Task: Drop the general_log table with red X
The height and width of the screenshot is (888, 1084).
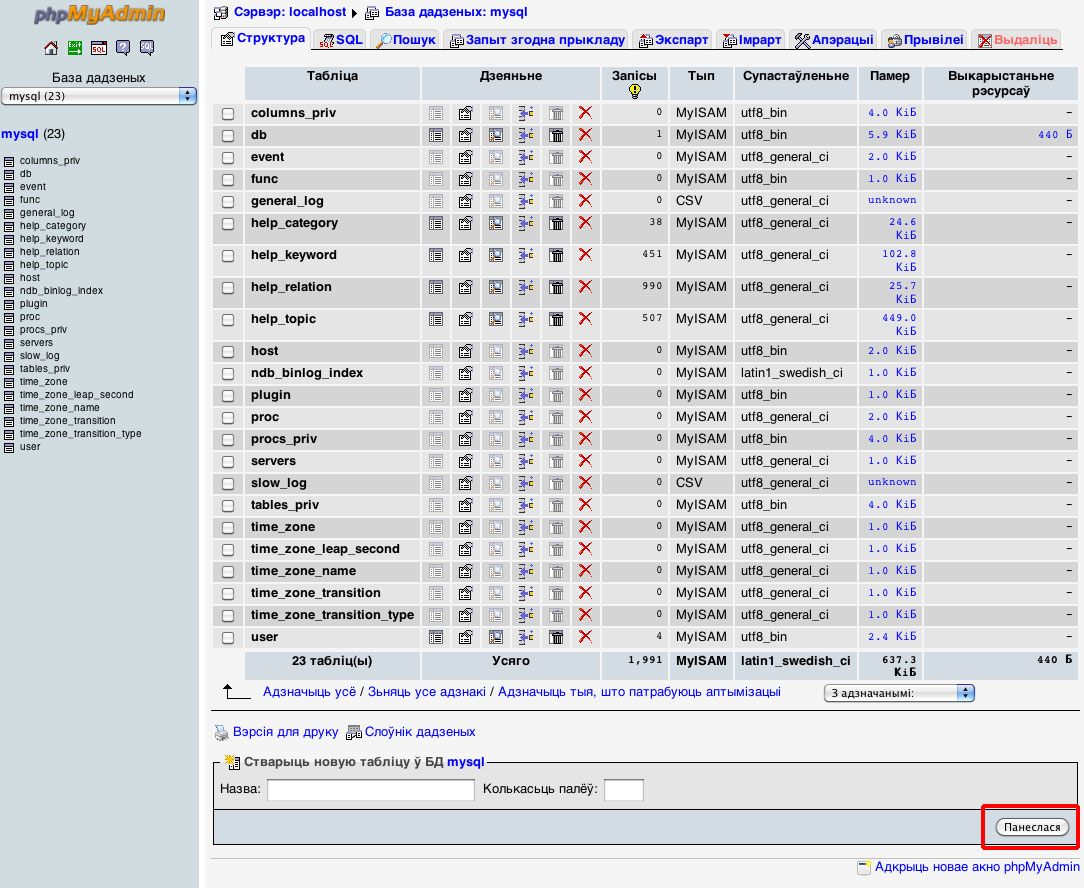Action: tap(585, 201)
